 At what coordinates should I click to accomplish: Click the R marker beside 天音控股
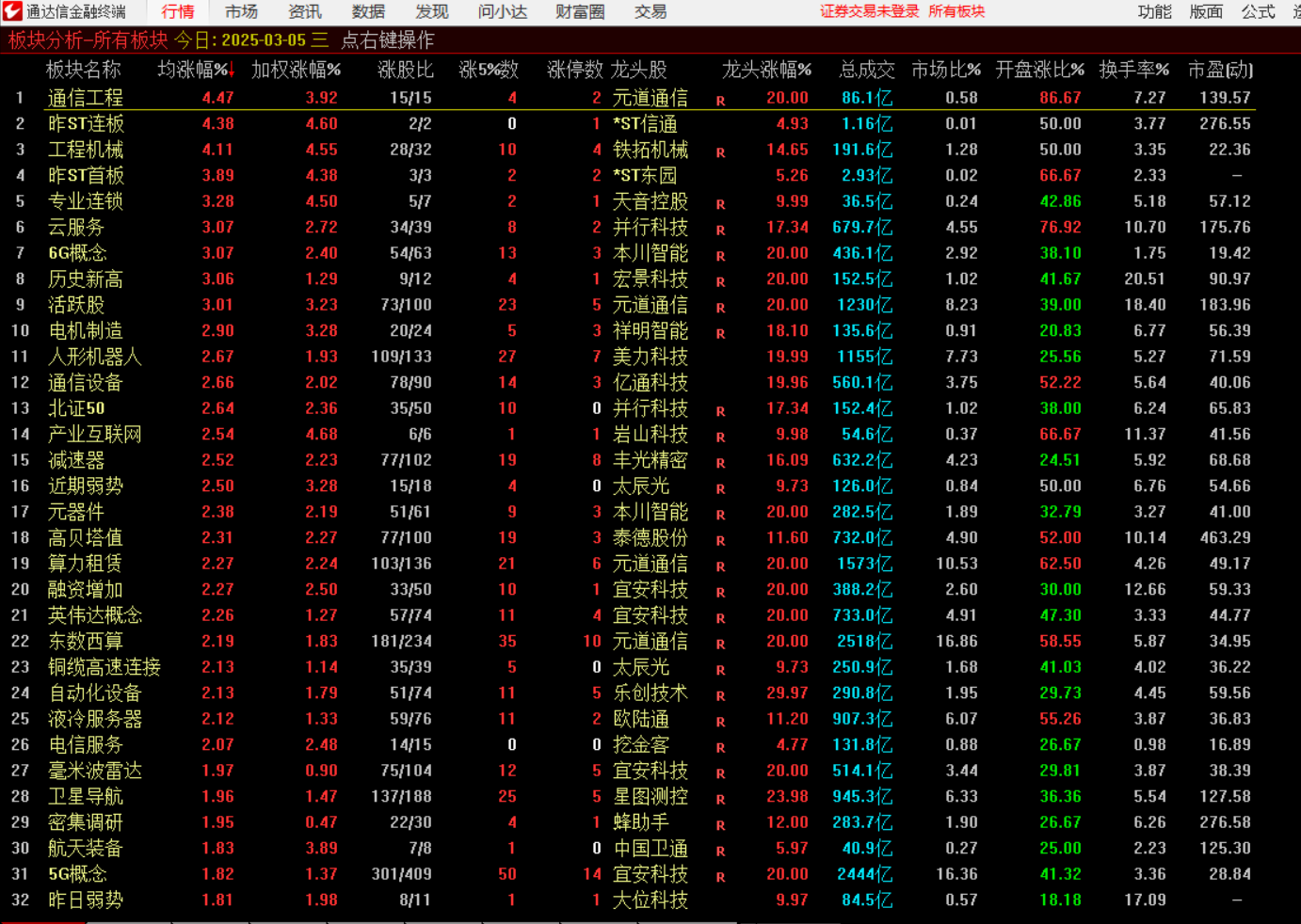(x=720, y=204)
